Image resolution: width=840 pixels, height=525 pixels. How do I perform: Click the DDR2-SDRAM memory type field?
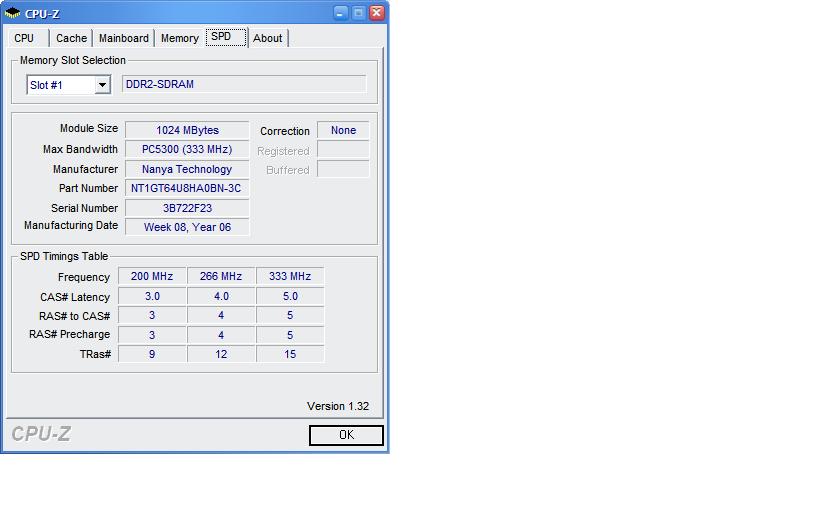click(244, 84)
